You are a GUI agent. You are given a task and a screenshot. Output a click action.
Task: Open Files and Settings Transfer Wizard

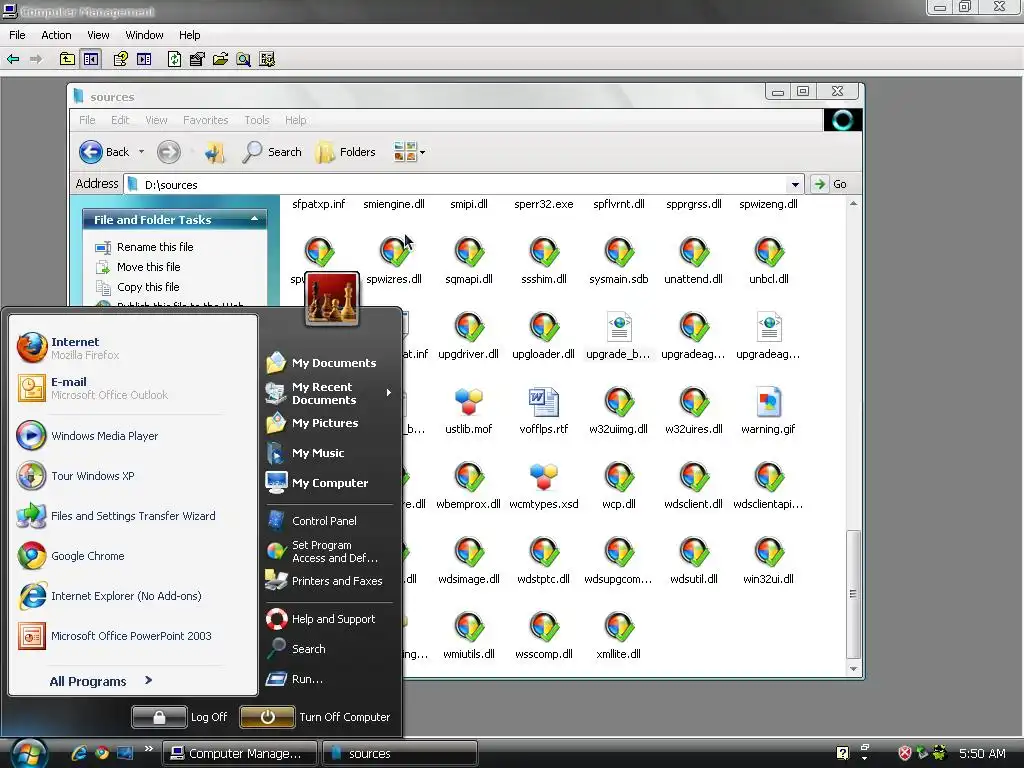[116, 516]
